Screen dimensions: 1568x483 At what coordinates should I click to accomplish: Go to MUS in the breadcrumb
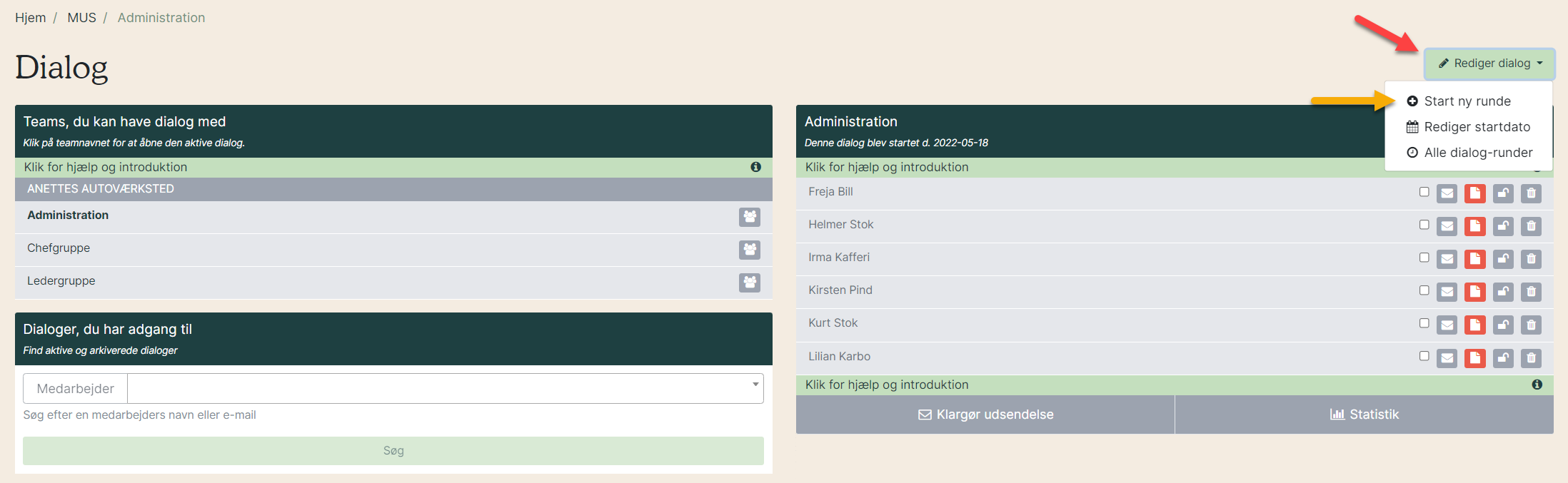coord(81,18)
